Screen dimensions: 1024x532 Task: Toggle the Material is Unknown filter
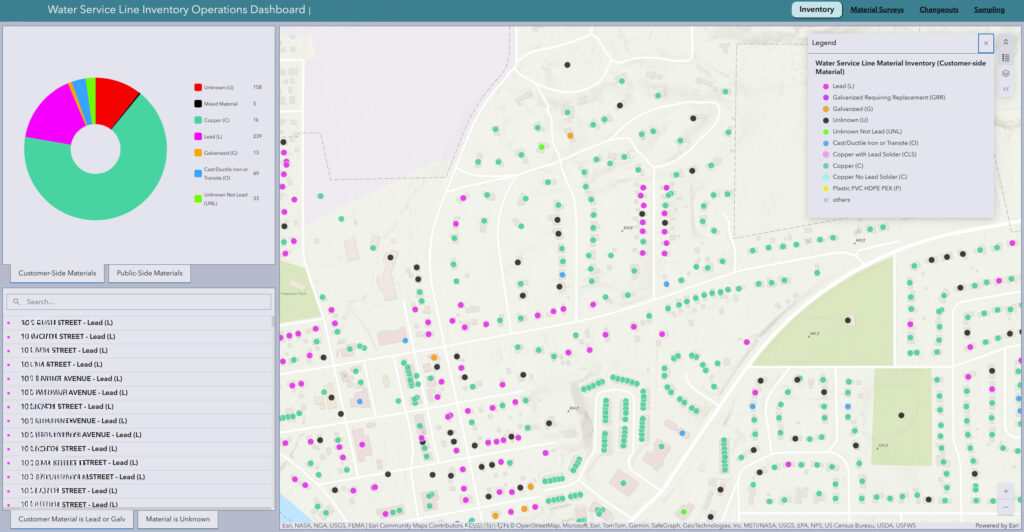pos(177,520)
